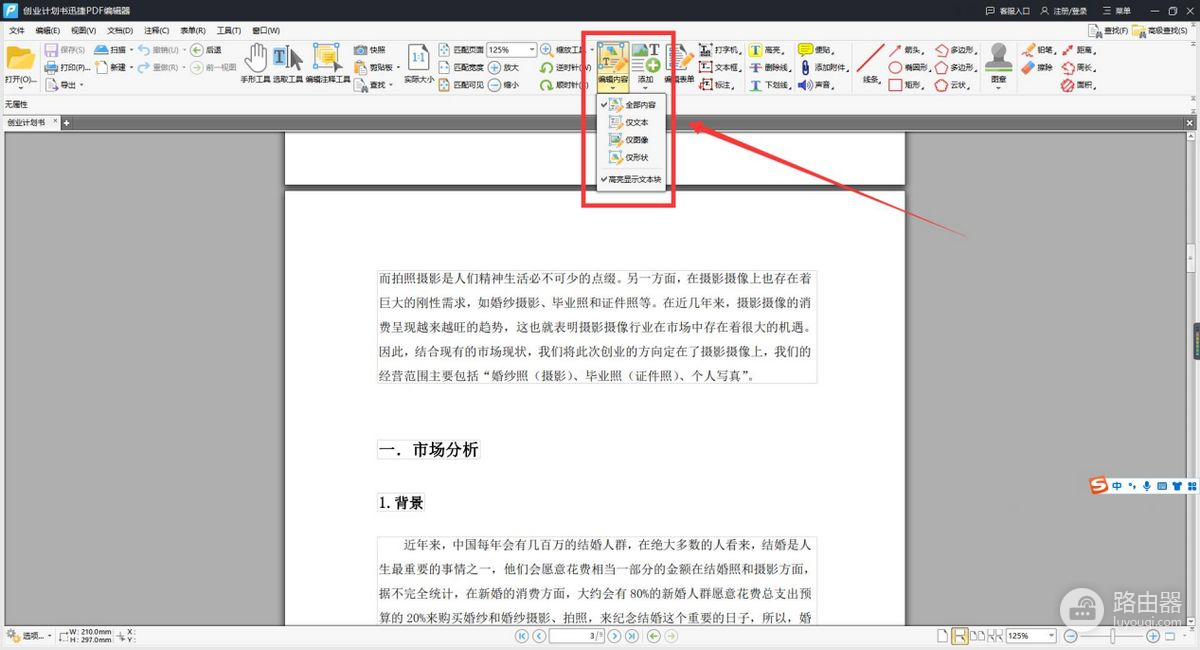Expand the 添加 dropdown arrow
The height and width of the screenshot is (650, 1200).
(x=645, y=88)
